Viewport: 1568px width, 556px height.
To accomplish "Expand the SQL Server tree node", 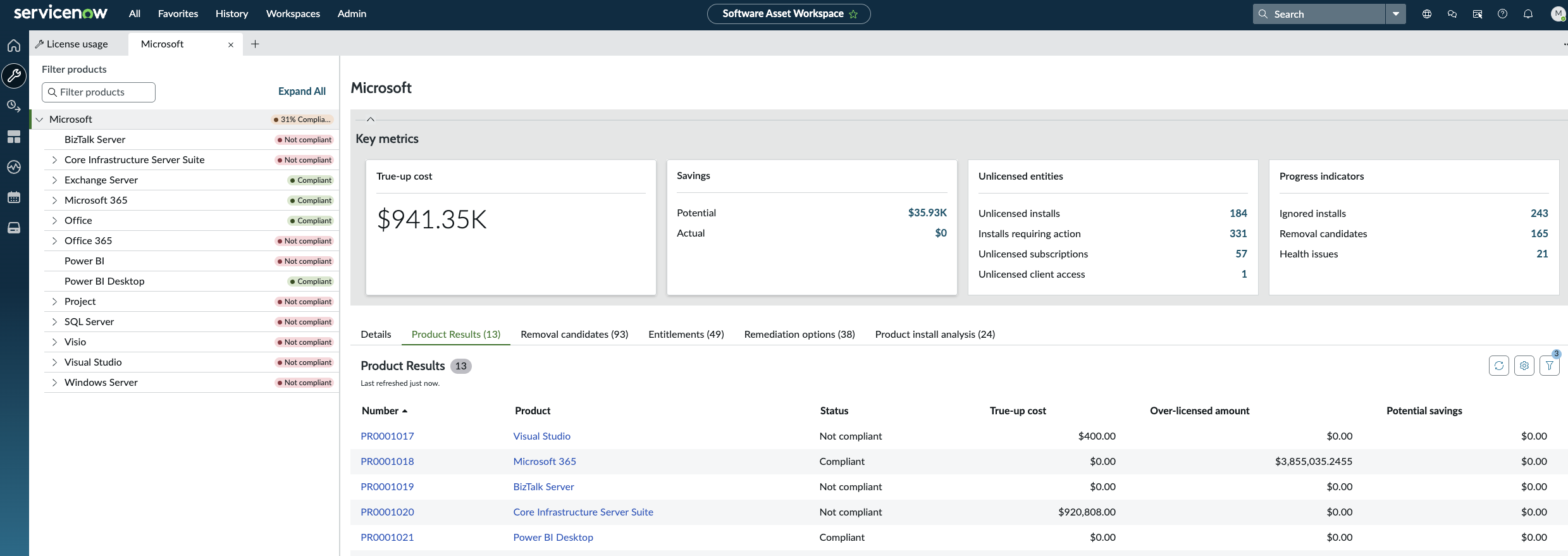I will point(54,322).
